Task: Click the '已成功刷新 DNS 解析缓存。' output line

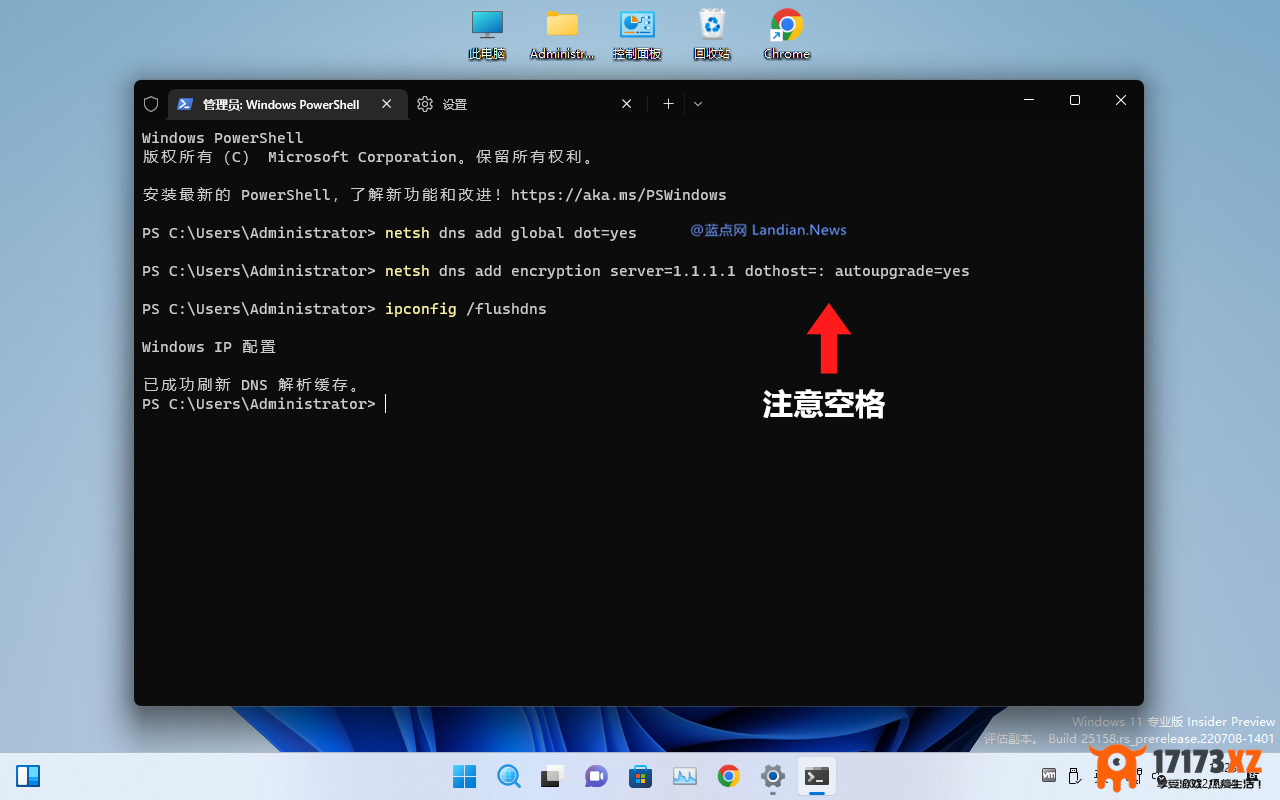Action: [x=251, y=385]
